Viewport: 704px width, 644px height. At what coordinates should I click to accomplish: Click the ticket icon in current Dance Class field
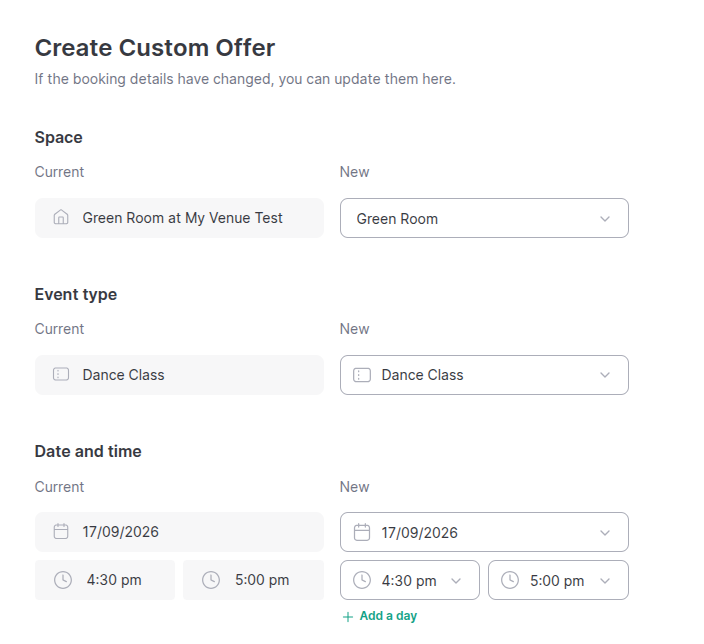tap(61, 374)
